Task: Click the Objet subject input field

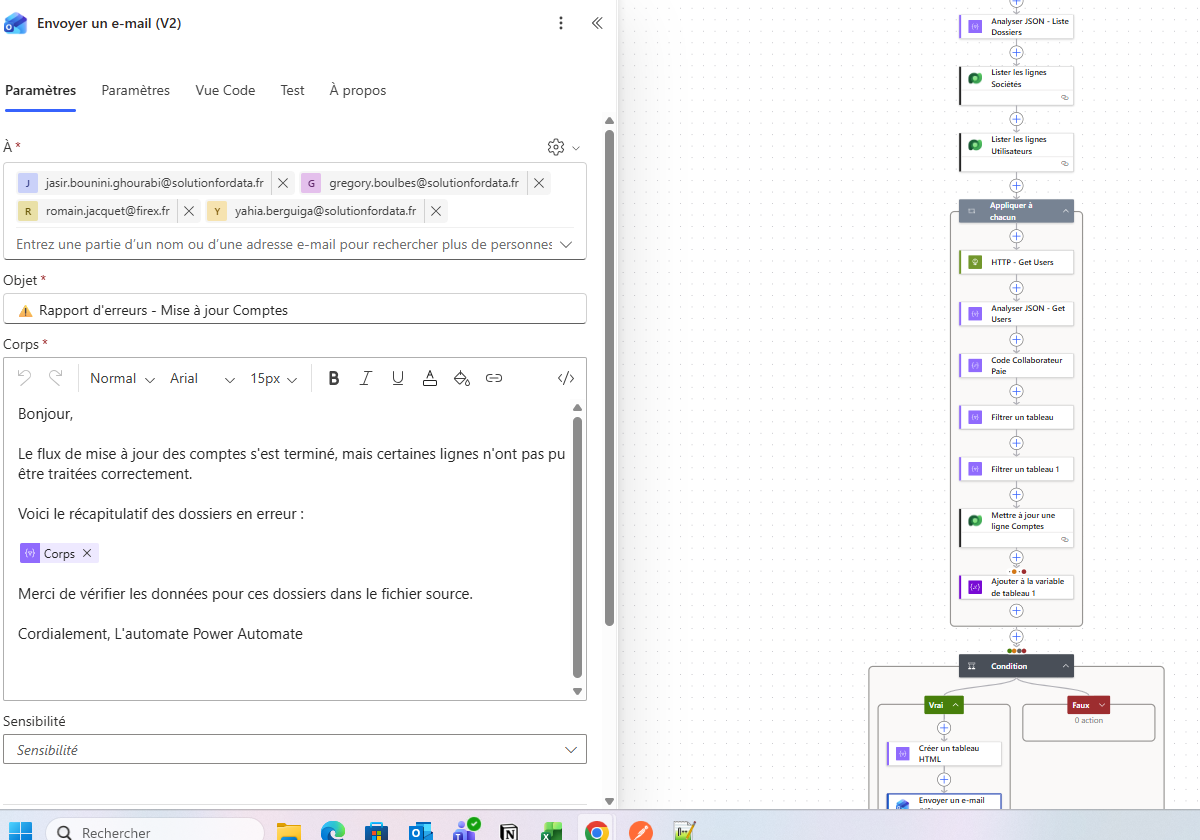Action: (295, 310)
